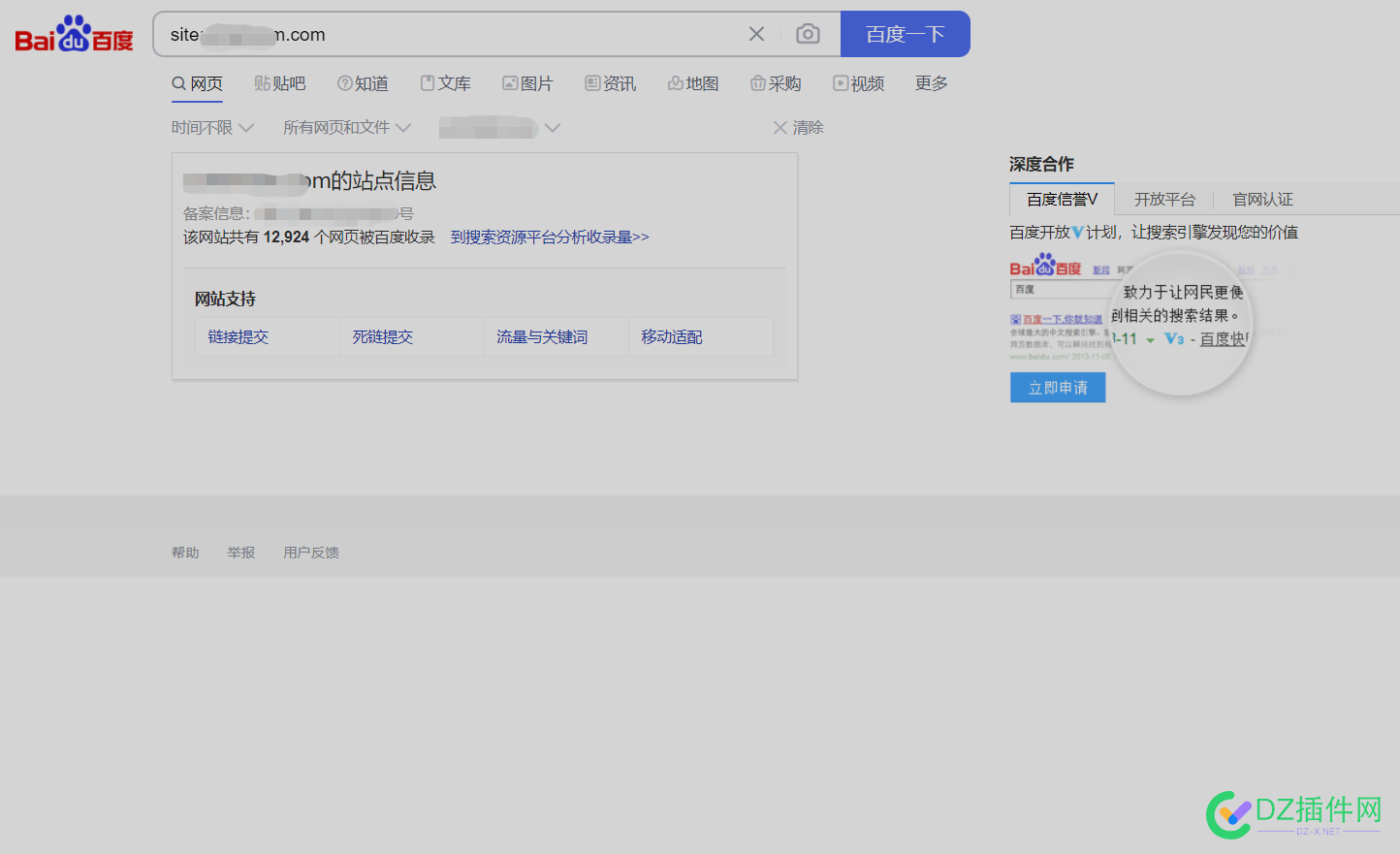Open the 用户反馈 footer link

(311, 553)
